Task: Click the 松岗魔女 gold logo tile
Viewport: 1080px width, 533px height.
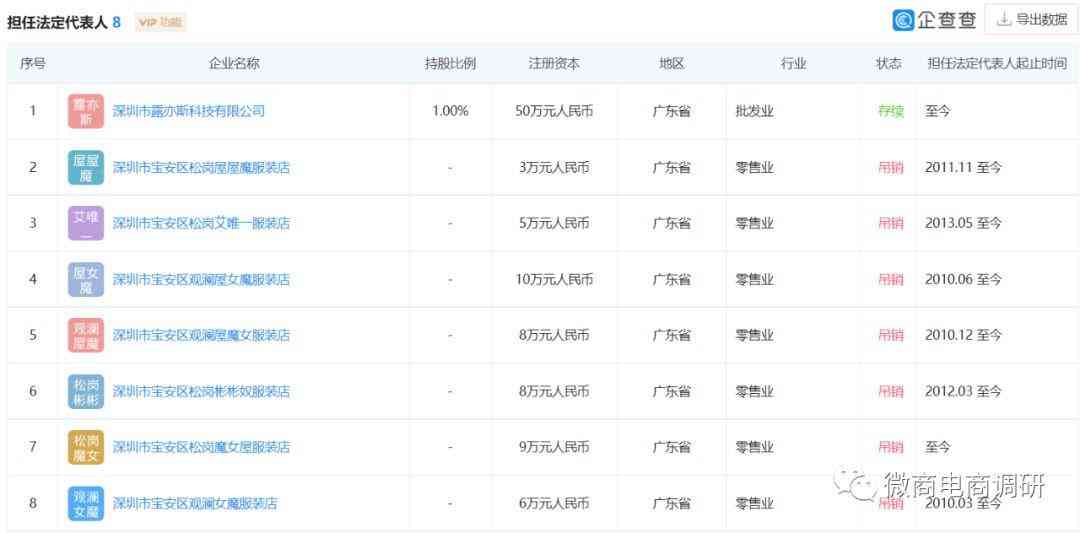Action: (x=85, y=447)
